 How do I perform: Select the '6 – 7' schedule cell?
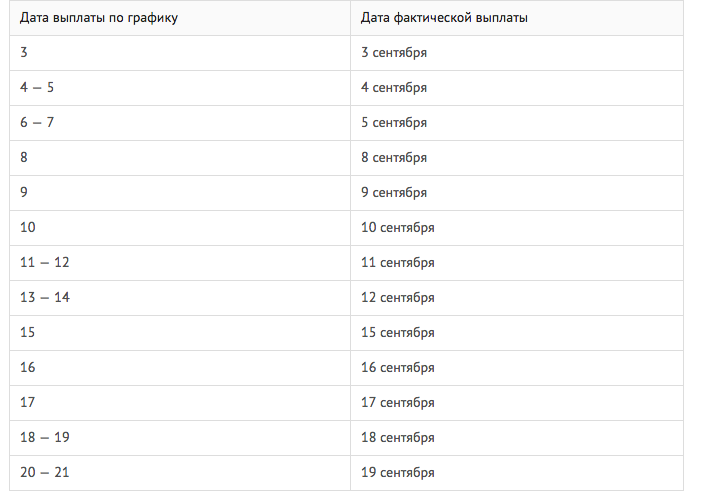coord(180,123)
